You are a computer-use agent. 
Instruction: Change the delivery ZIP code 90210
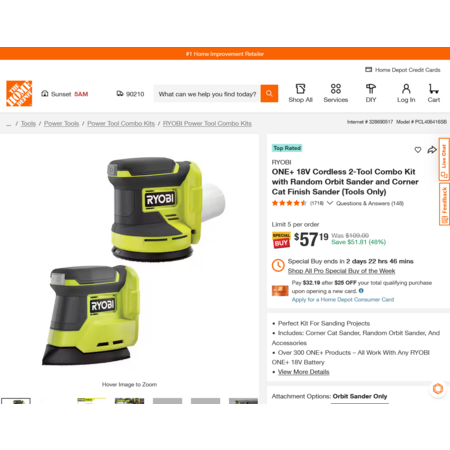click(130, 94)
